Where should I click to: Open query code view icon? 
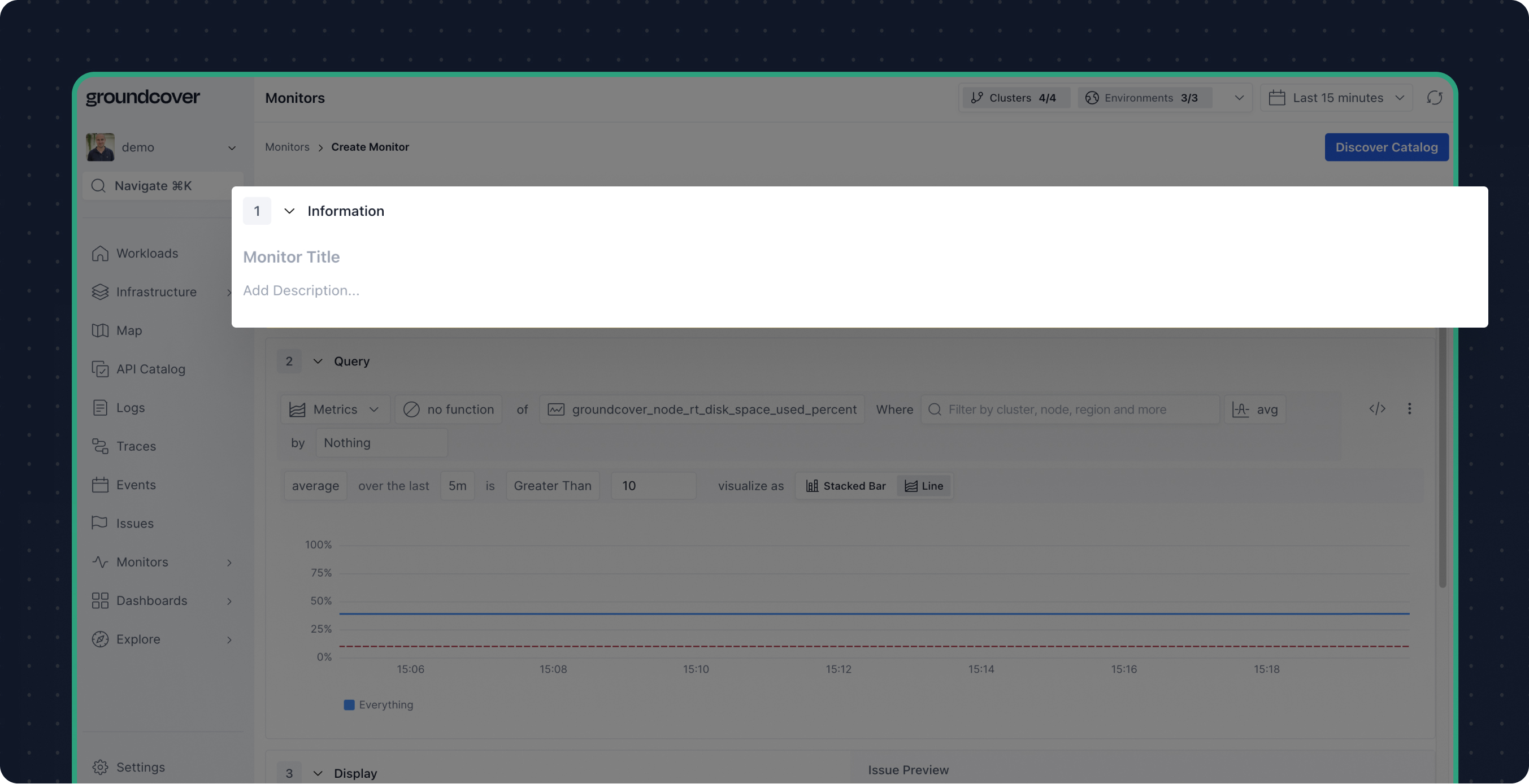[1377, 409]
